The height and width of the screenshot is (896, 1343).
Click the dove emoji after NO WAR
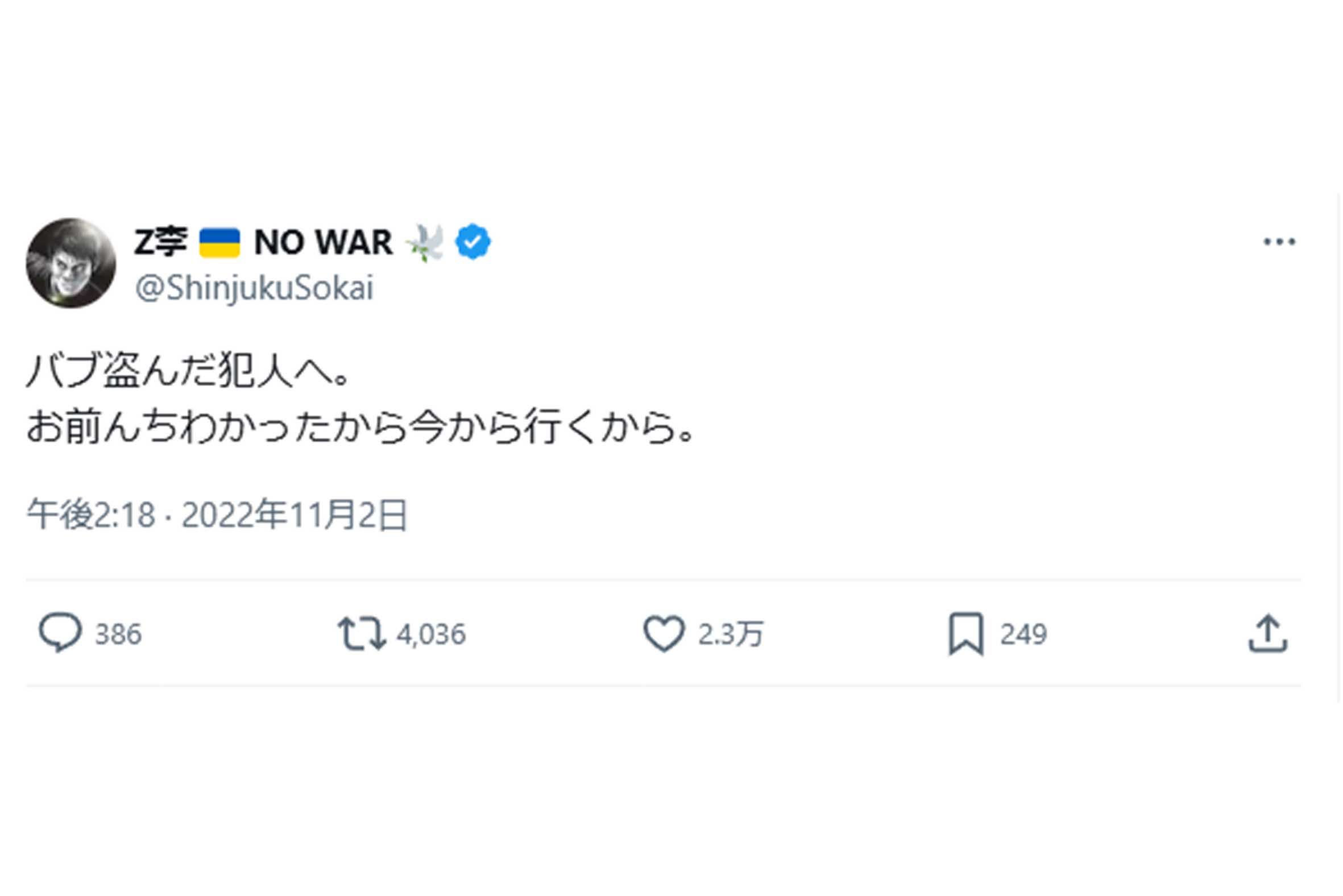pyautogui.click(x=424, y=242)
